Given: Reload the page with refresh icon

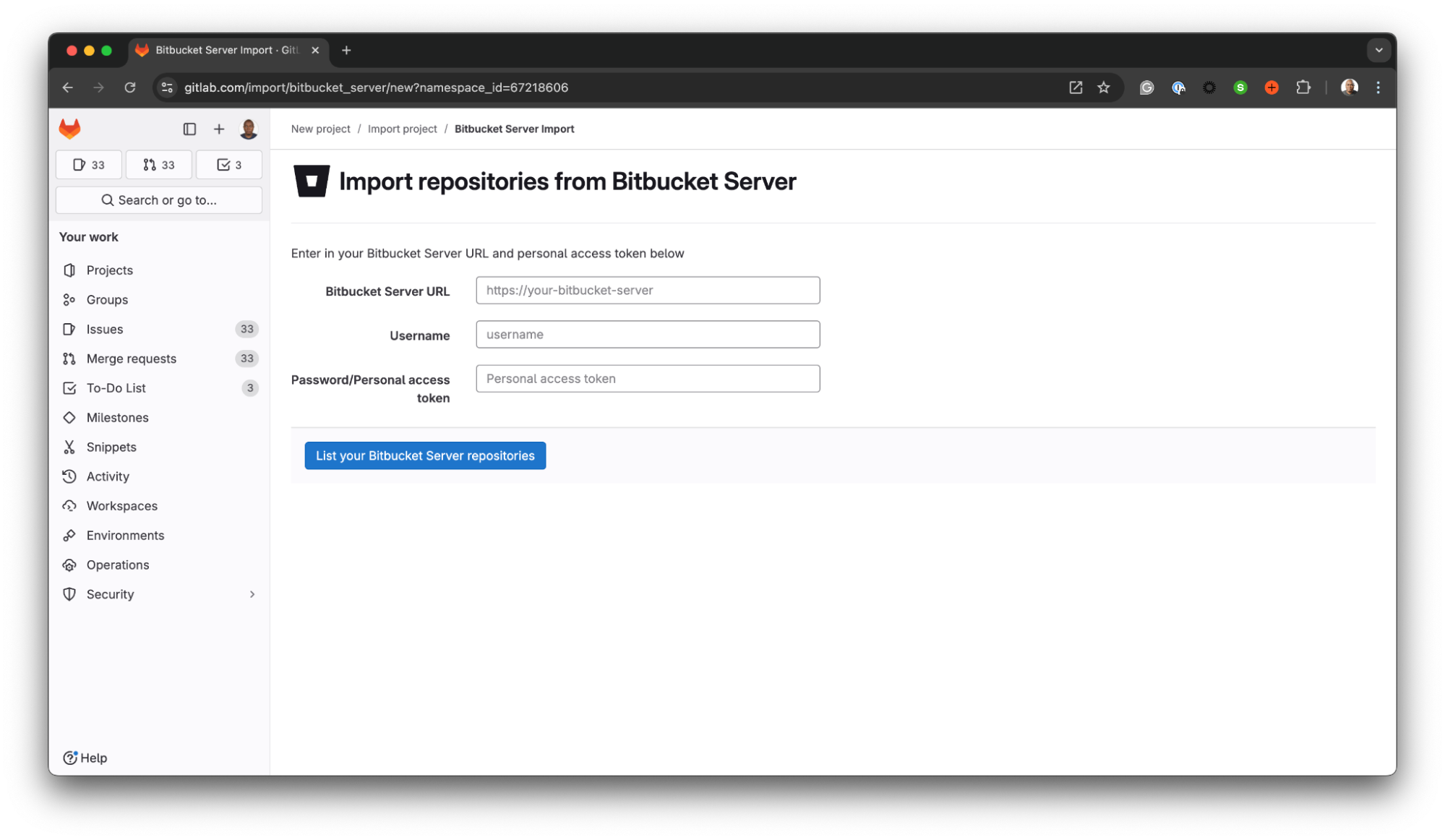Looking at the screenshot, I should tap(130, 87).
